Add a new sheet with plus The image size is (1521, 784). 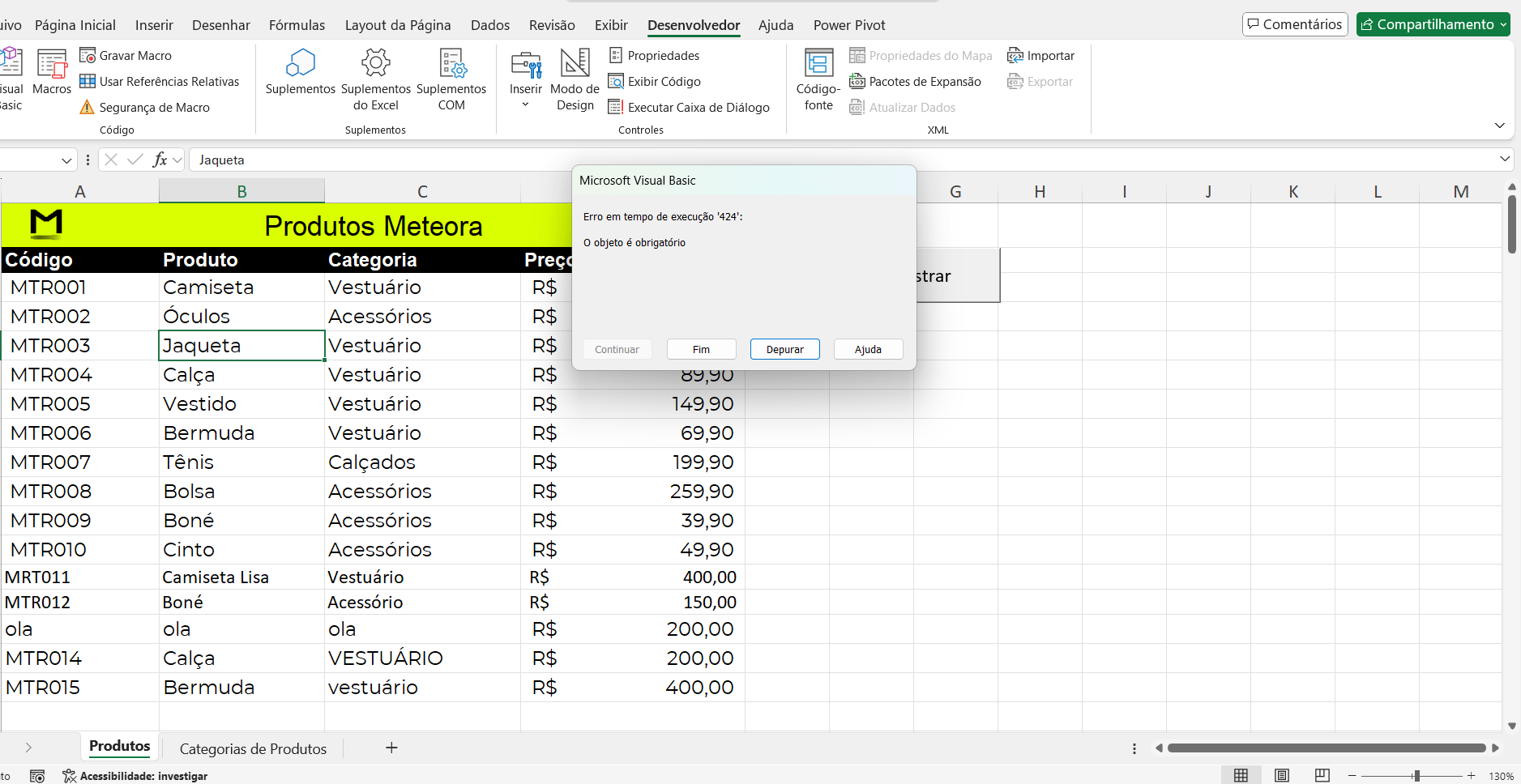click(x=391, y=748)
